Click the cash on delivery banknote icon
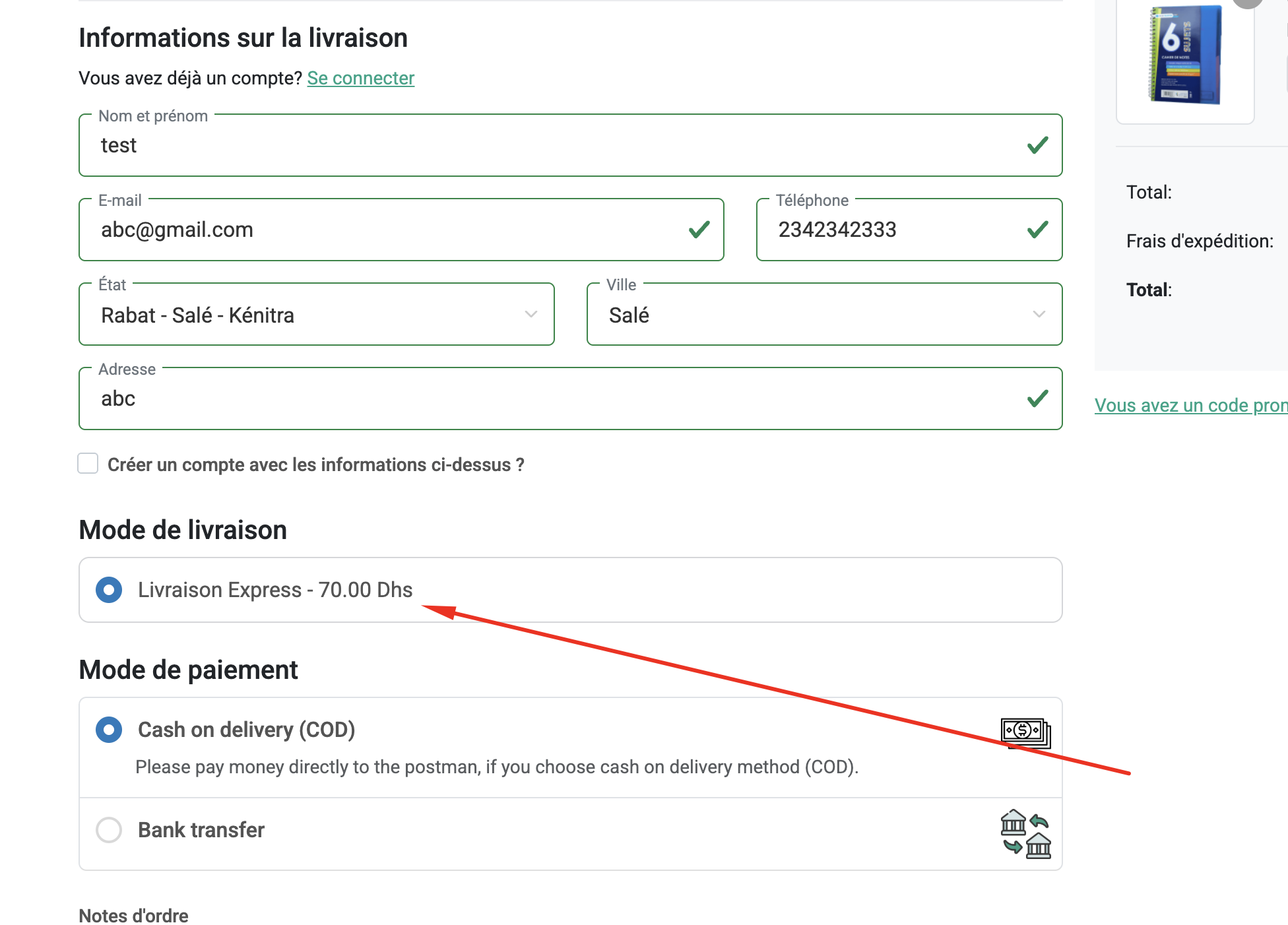1288x925 pixels. [1025, 732]
